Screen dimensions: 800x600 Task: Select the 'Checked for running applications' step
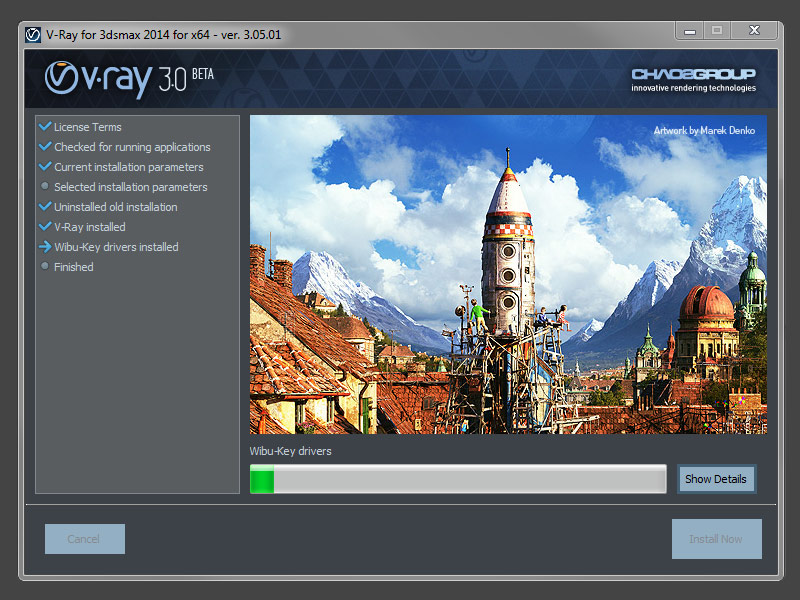pos(132,147)
